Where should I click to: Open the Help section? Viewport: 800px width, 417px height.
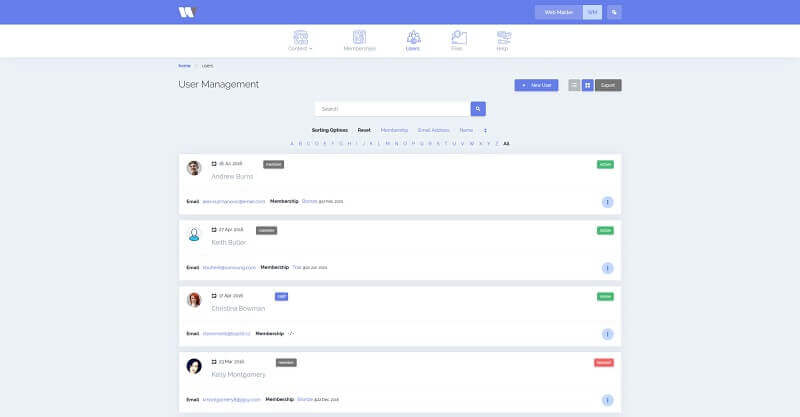click(503, 41)
